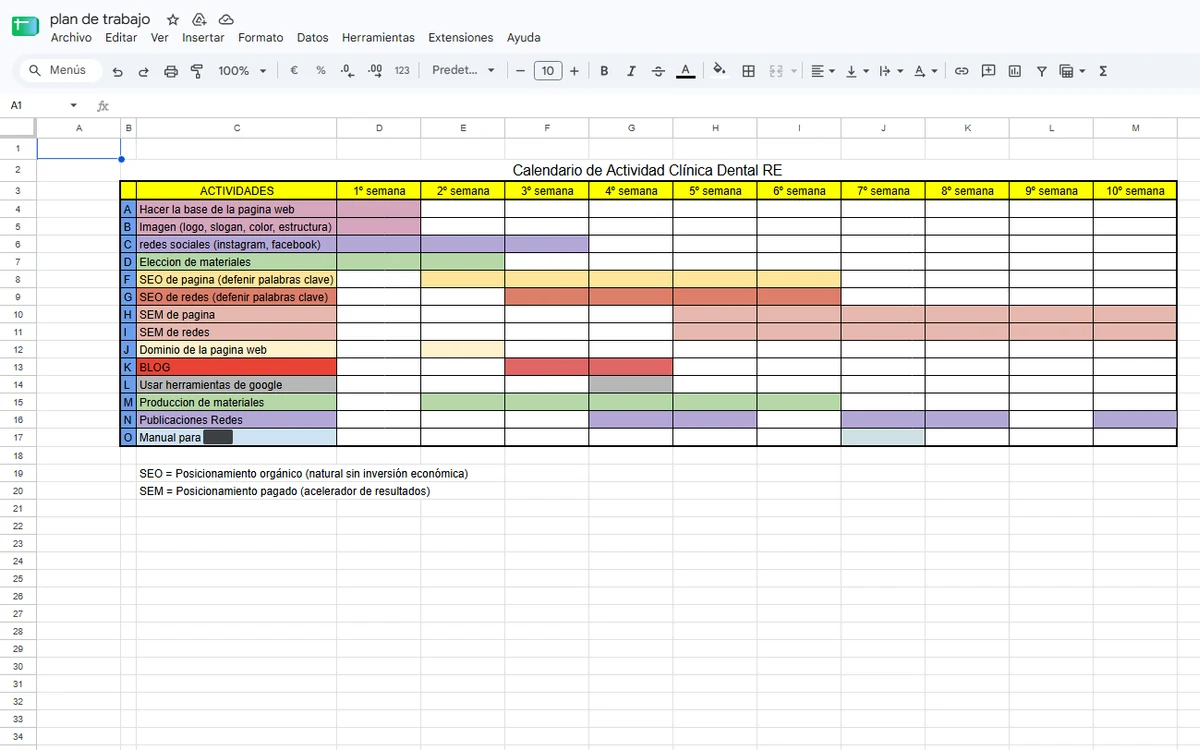Open the zoom level dropdown at 100%
The width and height of the screenshot is (1200, 750).
243,71
